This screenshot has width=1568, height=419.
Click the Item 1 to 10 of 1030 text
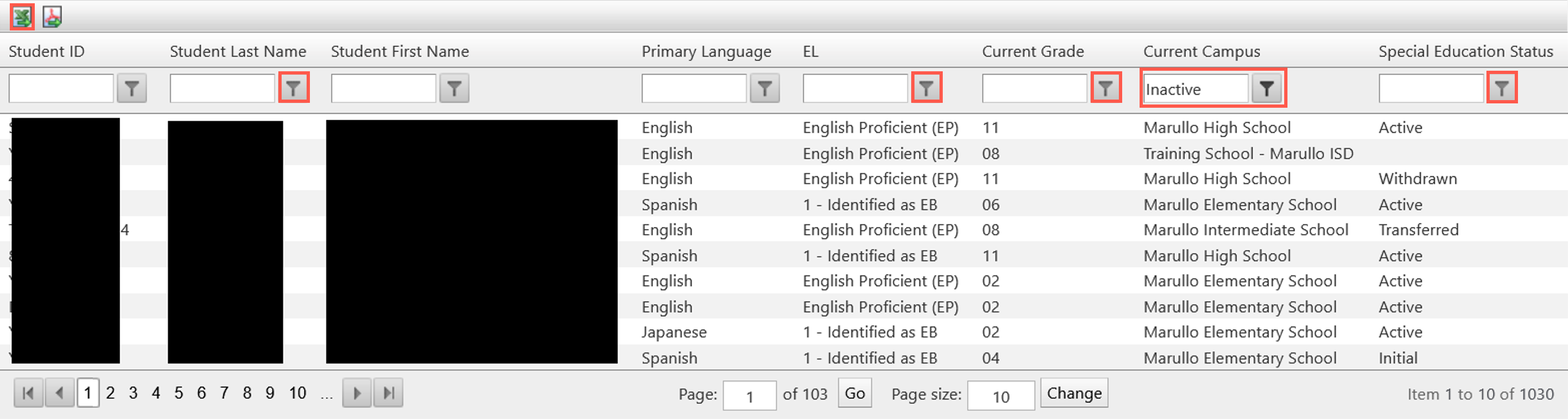pos(1480,395)
